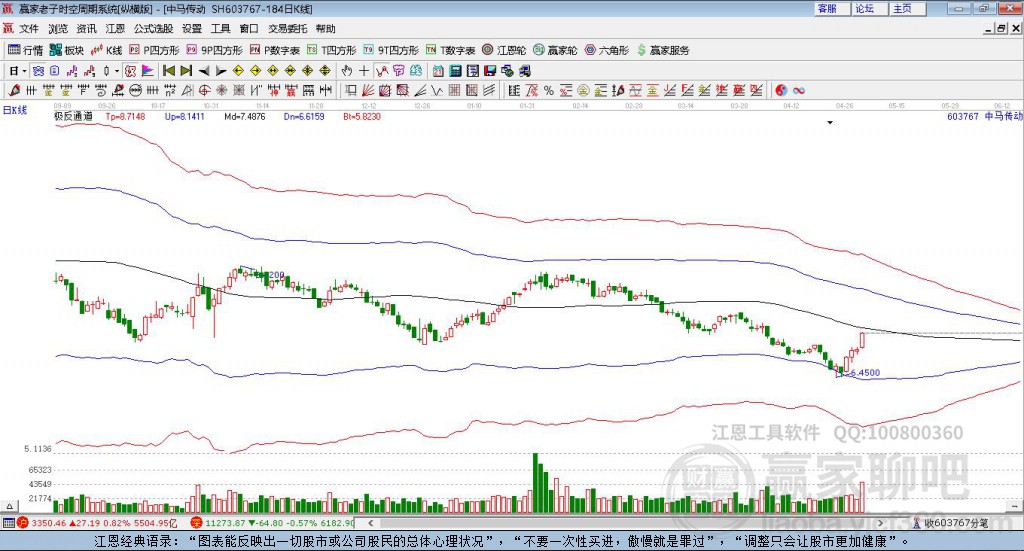Click the 深 Shenzhen index status icon

point(196,523)
